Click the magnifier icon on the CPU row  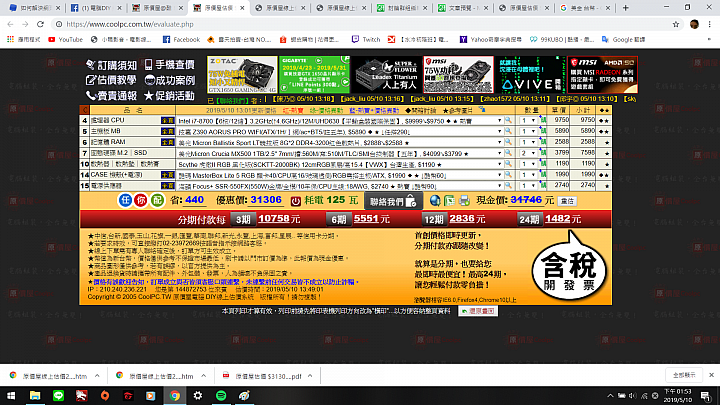(x=508, y=120)
